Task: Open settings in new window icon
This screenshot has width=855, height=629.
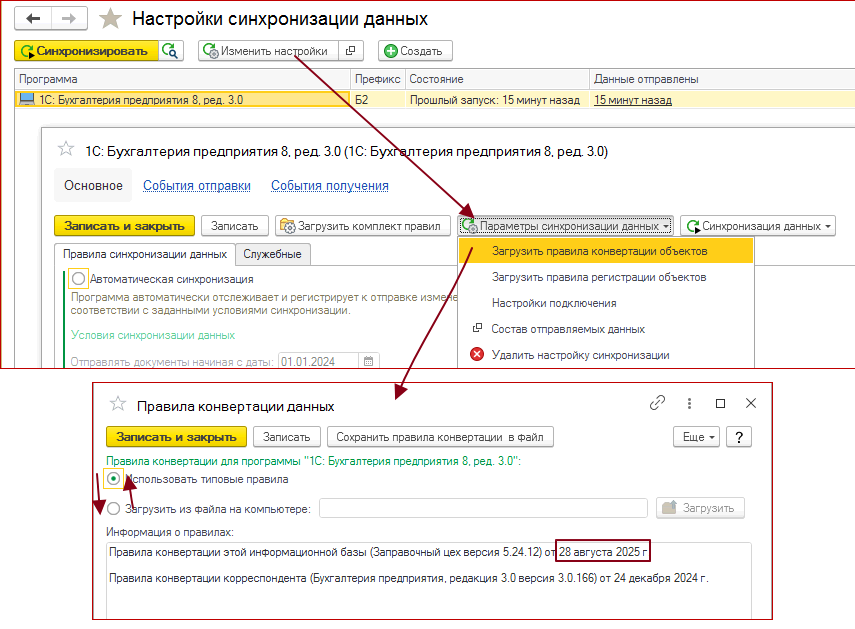Action: pyautogui.click(x=351, y=51)
